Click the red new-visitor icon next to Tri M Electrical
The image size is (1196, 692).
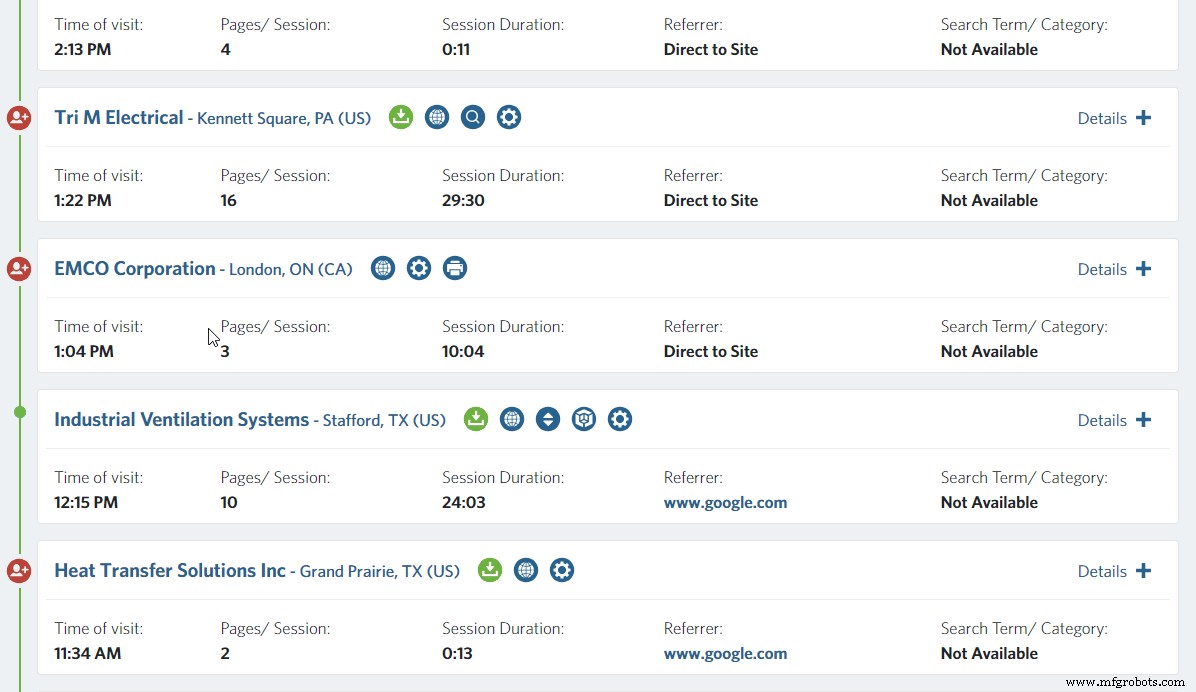[19, 118]
